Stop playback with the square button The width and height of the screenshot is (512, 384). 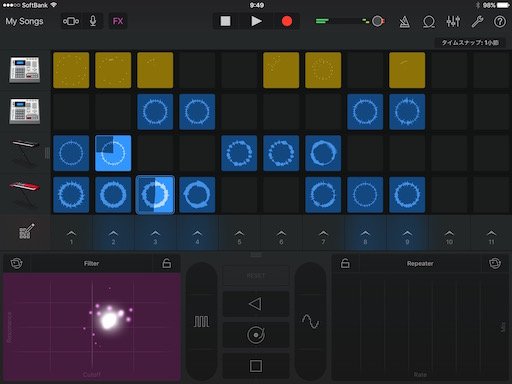(x=226, y=21)
